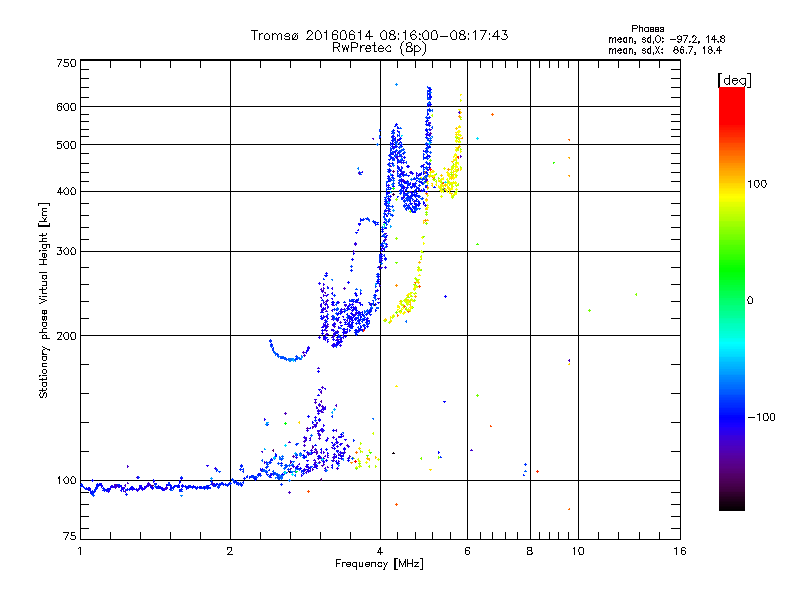This screenshot has width=800, height=600.
Task: Click the '[deg]' colorbar unit label
Action: click(x=734, y=80)
